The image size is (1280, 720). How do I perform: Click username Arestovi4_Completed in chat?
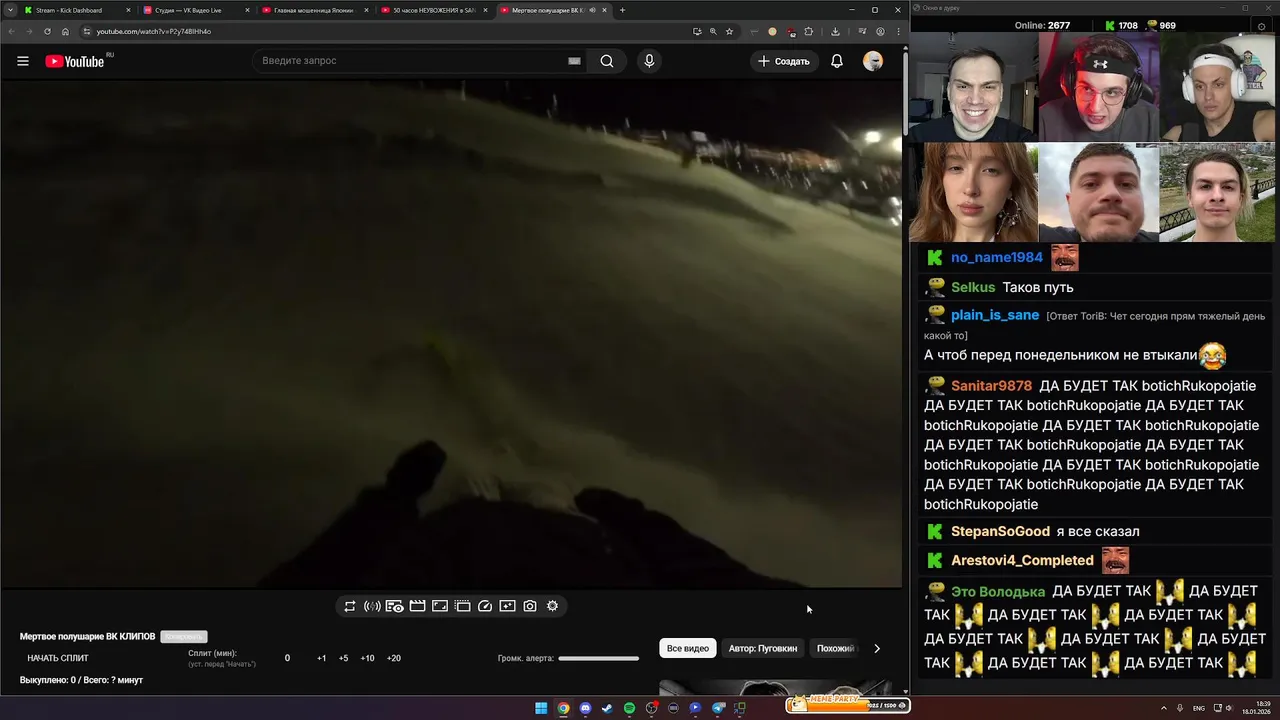coord(1022,560)
